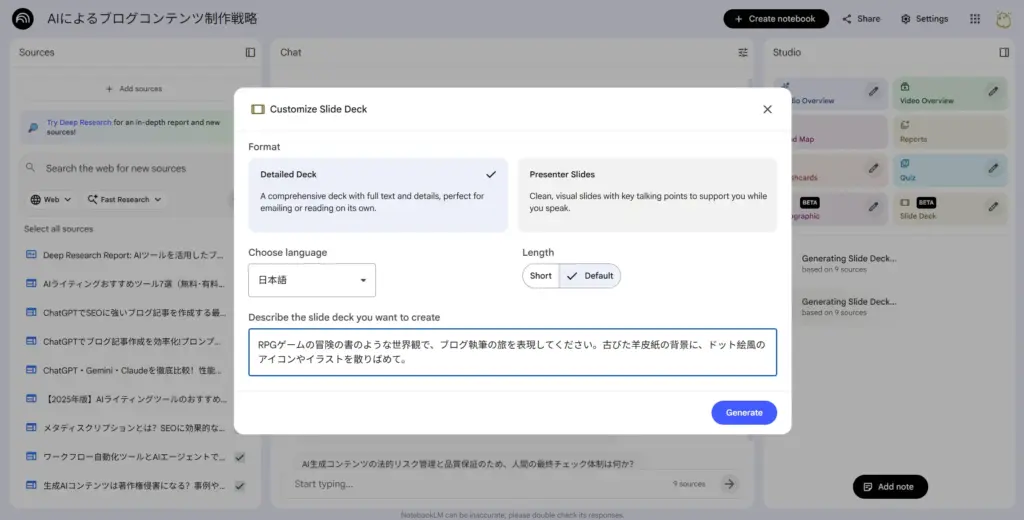Collapse the Studio panel icon

(1004, 52)
